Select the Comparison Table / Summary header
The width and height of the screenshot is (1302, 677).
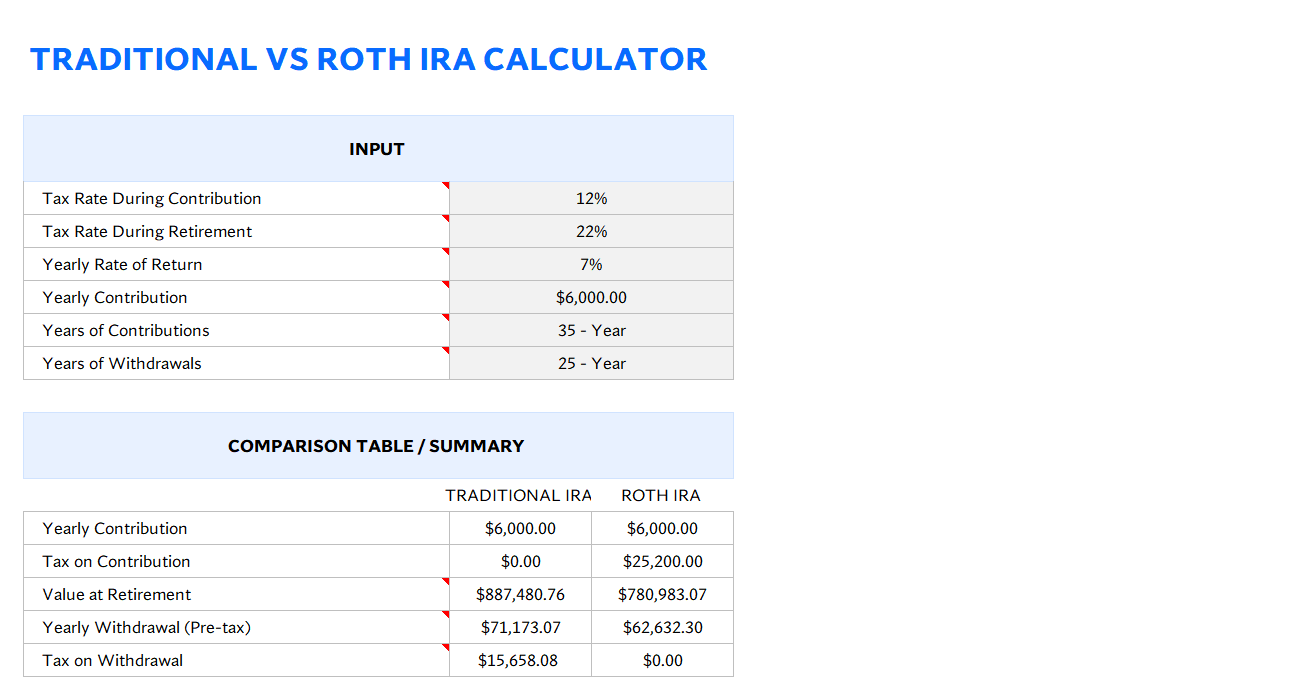click(378, 446)
